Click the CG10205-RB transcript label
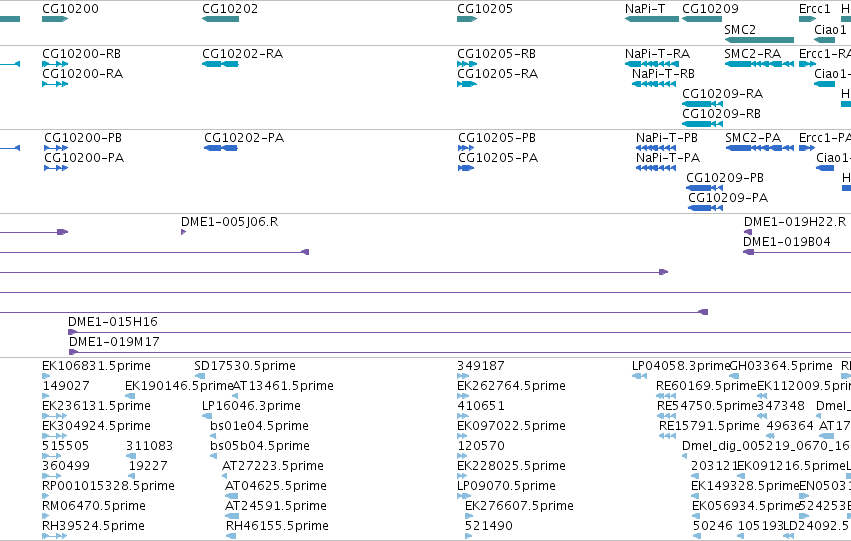 click(x=496, y=54)
